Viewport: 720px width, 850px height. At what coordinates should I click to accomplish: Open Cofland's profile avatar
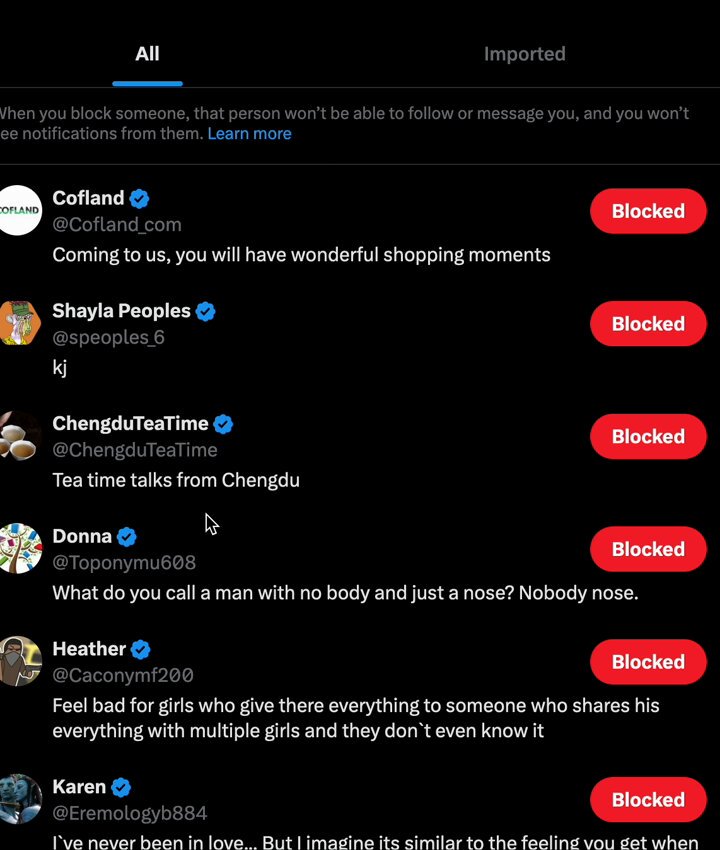[18, 210]
